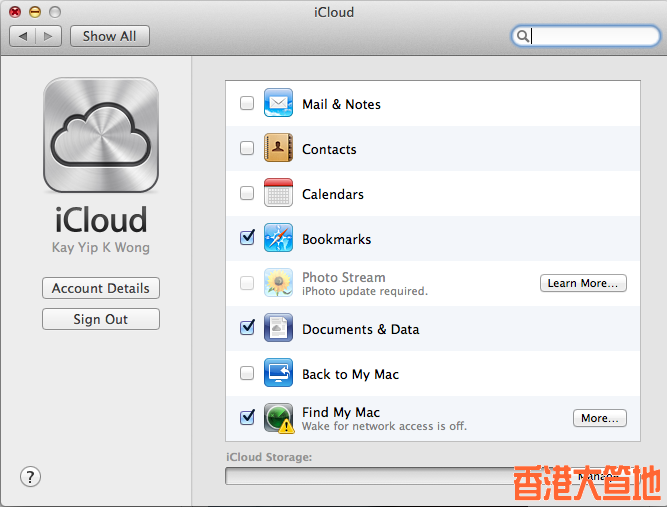Viewport: 667px width, 507px height.
Task: Click the 'Back to My Mac' label
Action: click(x=351, y=374)
